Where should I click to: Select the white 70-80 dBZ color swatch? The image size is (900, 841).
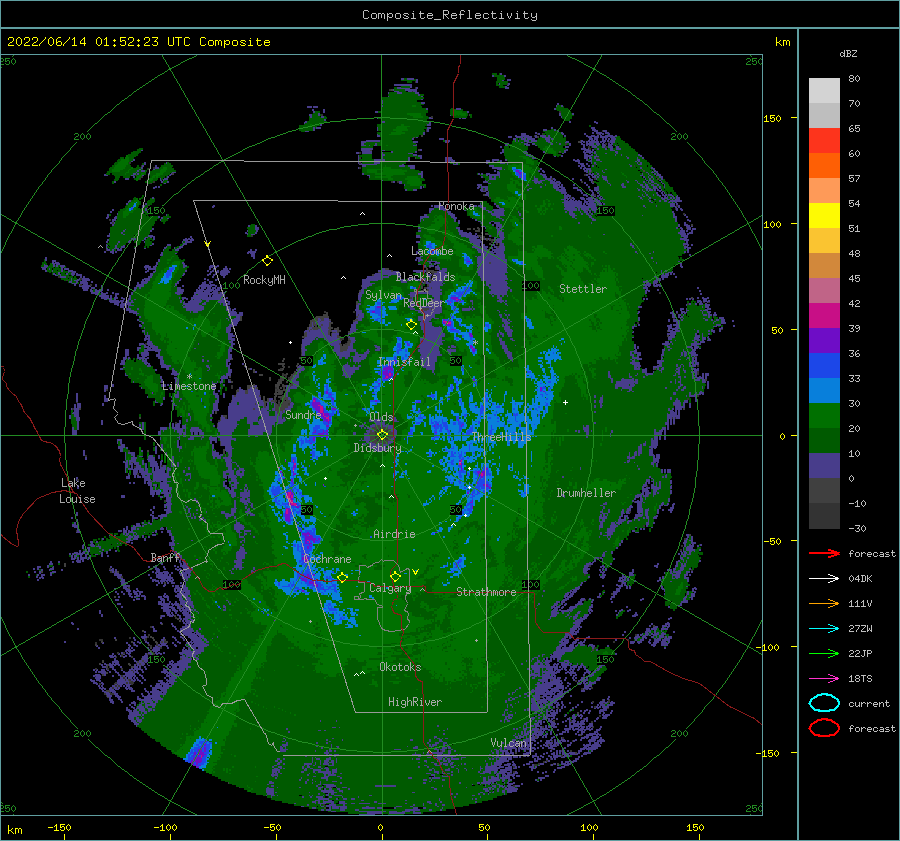pyautogui.click(x=824, y=91)
